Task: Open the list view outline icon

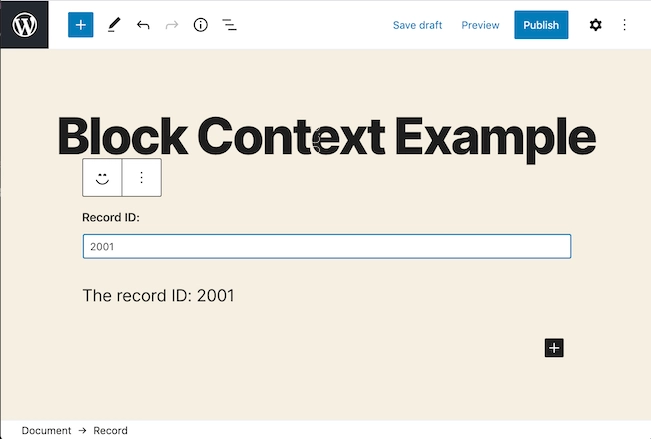Action: coord(229,25)
